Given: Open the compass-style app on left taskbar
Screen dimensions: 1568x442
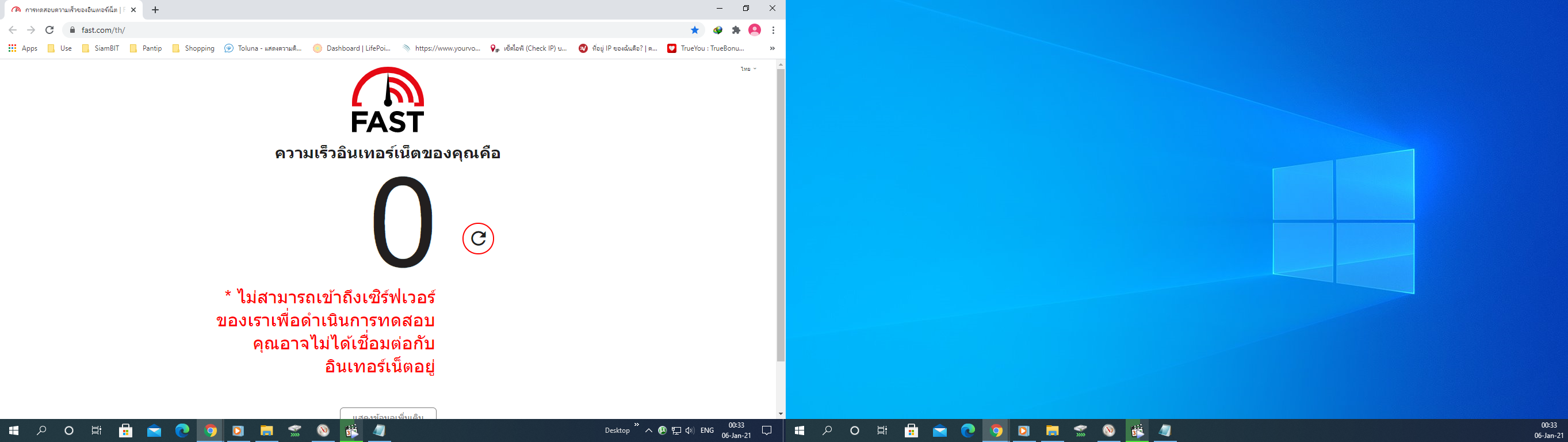Looking at the screenshot, I should point(323,430).
